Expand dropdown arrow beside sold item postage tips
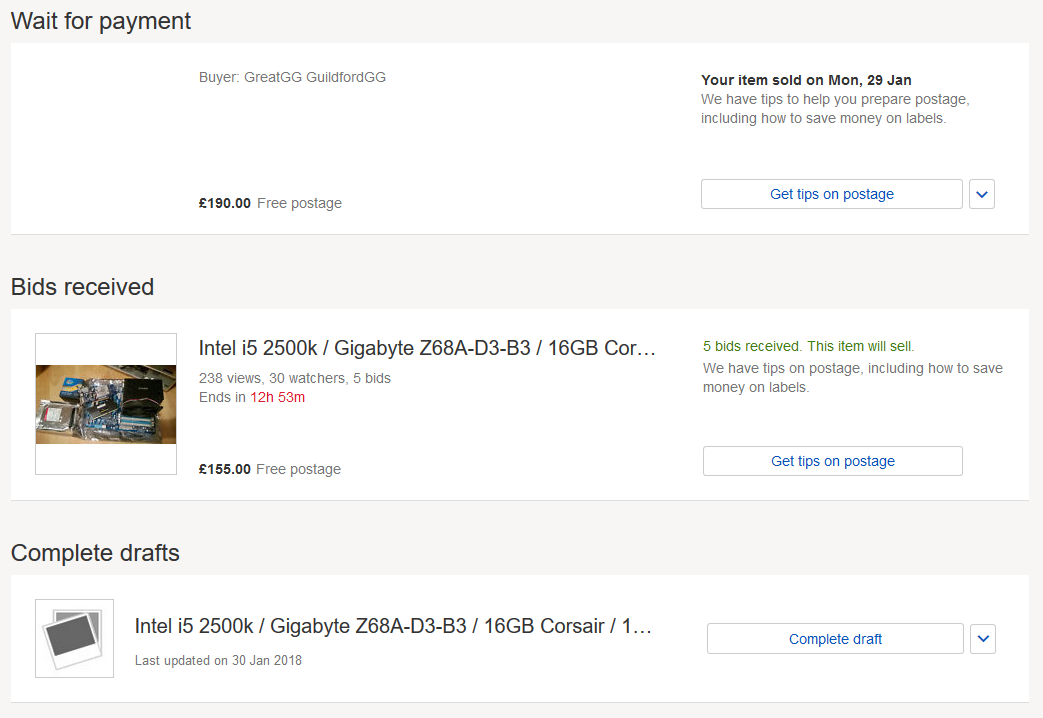Image resolution: width=1043 pixels, height=718 pixels. click(x=982, y=194)
